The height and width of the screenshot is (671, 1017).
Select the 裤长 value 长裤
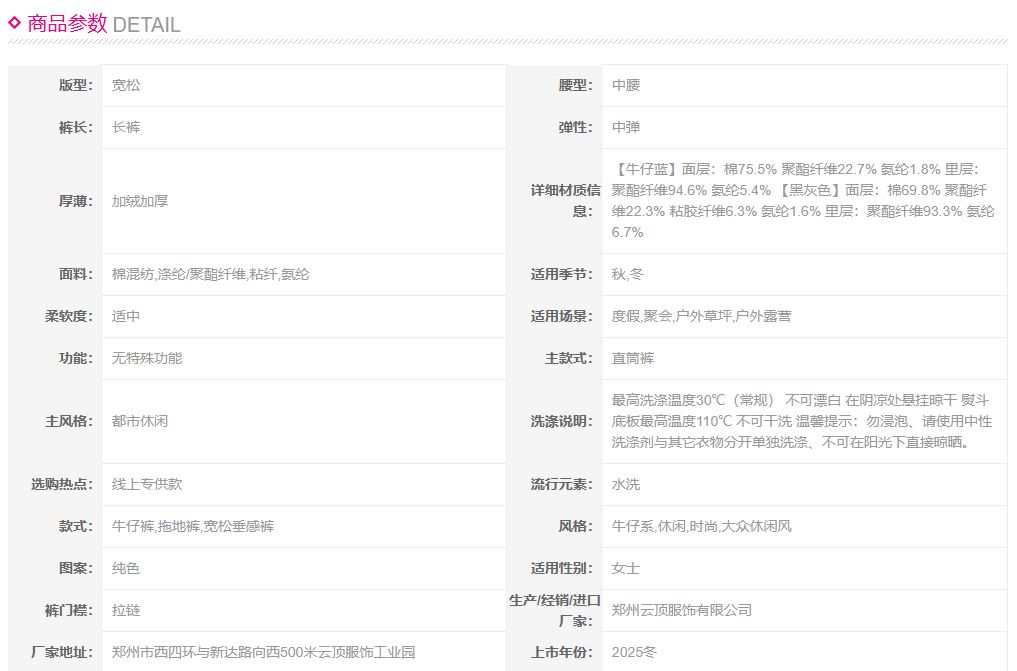pyautogui.click(x=126, y=128)
